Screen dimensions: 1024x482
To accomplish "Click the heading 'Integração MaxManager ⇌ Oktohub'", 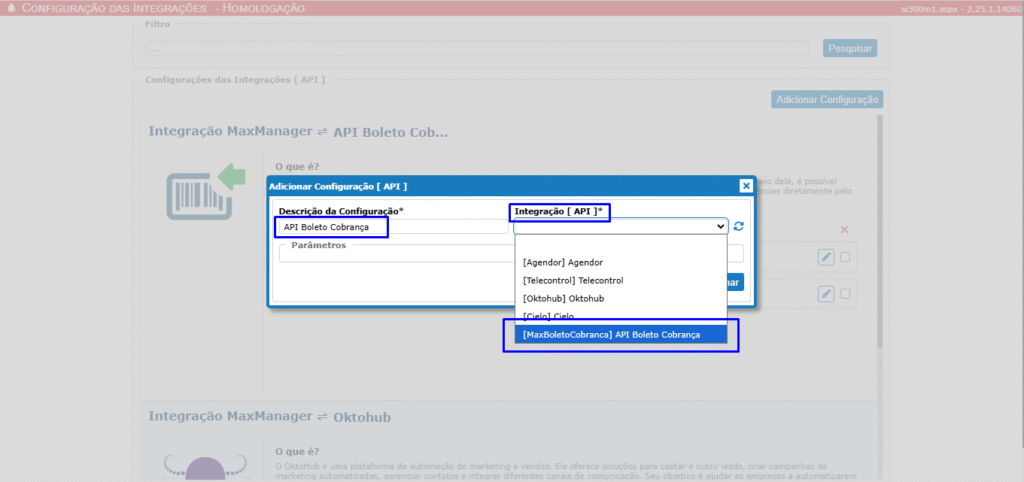I will (270, 416).
